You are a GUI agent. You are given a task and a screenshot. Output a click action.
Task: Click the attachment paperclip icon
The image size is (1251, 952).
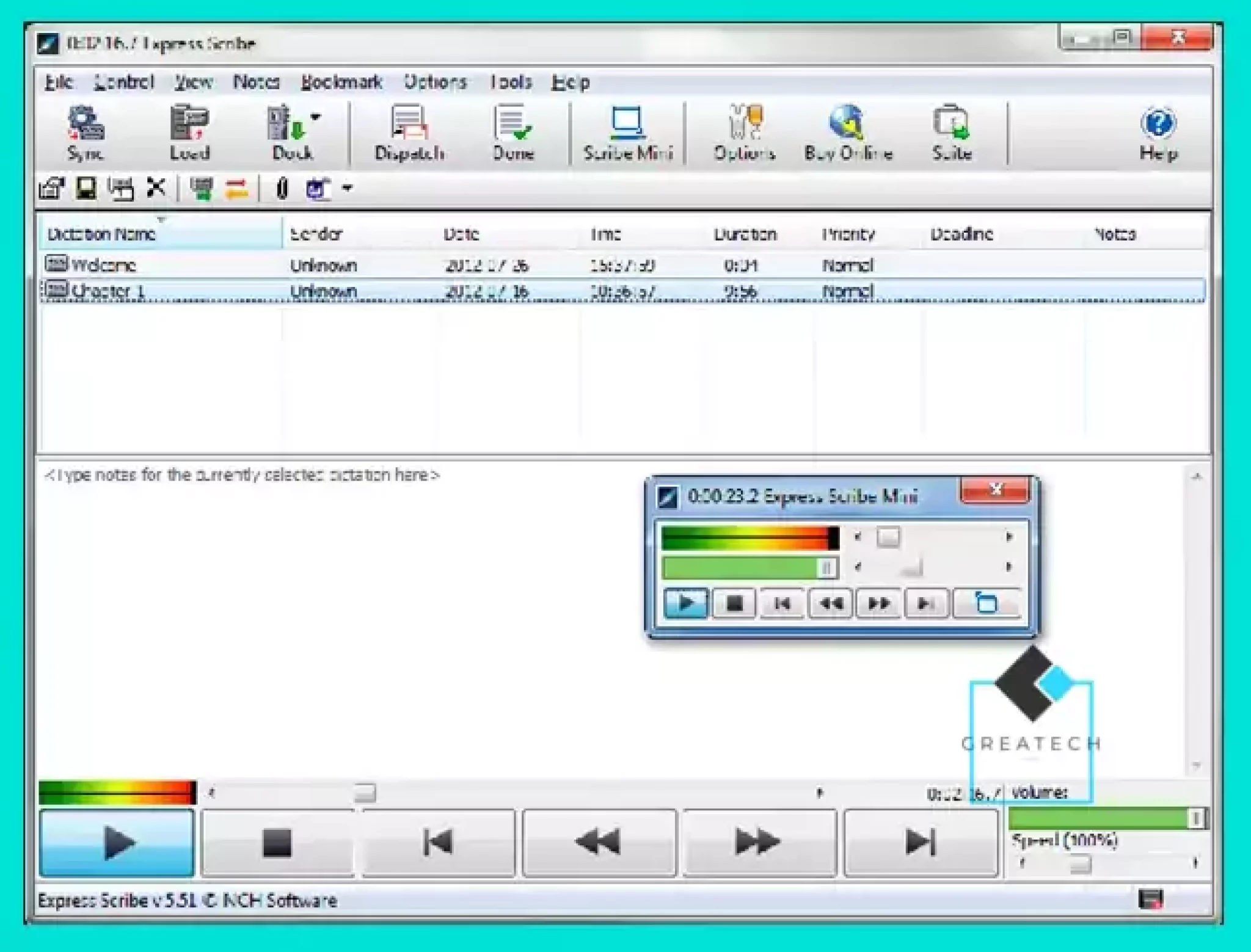coord(282,188)
